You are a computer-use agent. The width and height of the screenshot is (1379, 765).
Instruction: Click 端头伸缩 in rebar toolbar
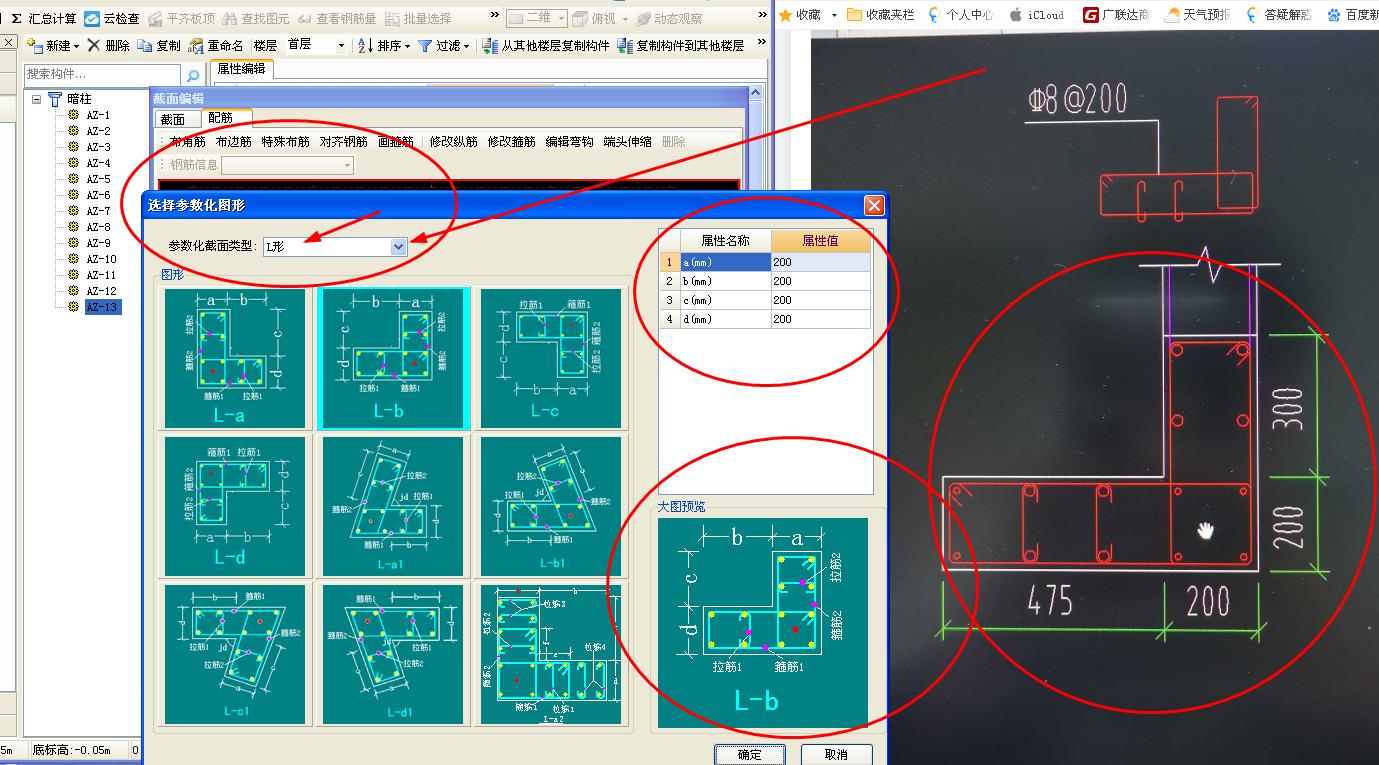point(628,142)
